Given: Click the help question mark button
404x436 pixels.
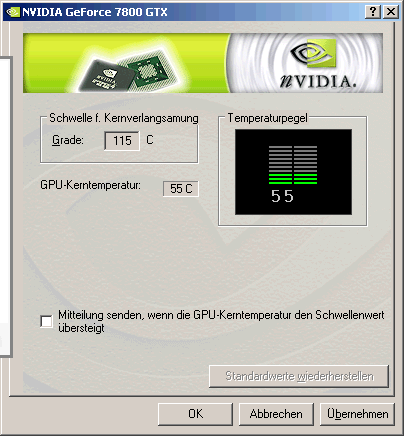Looking at the screenshot, I should (x=373, y=12).
